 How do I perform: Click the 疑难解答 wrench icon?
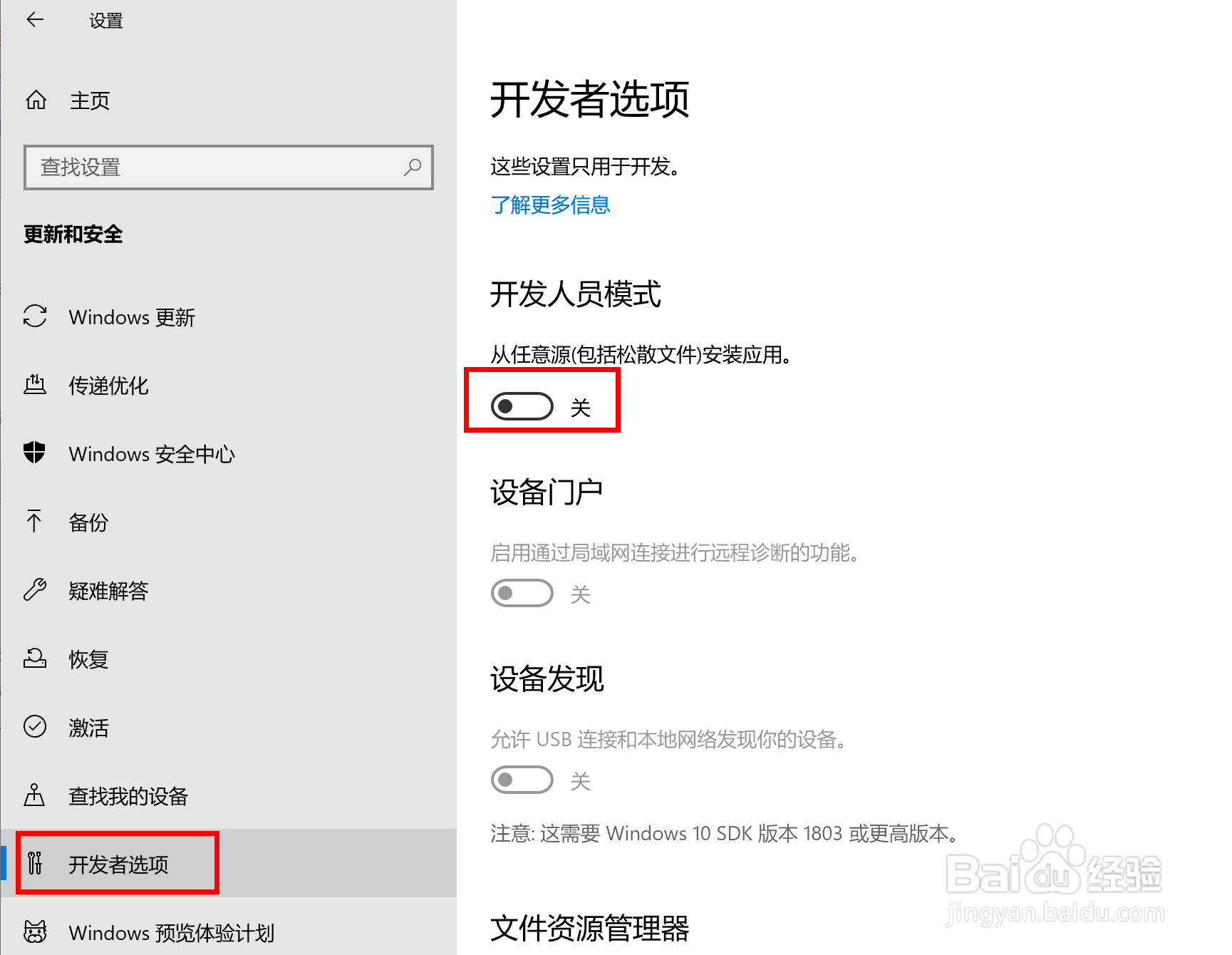pyautogui.click(x=35, y=589)
